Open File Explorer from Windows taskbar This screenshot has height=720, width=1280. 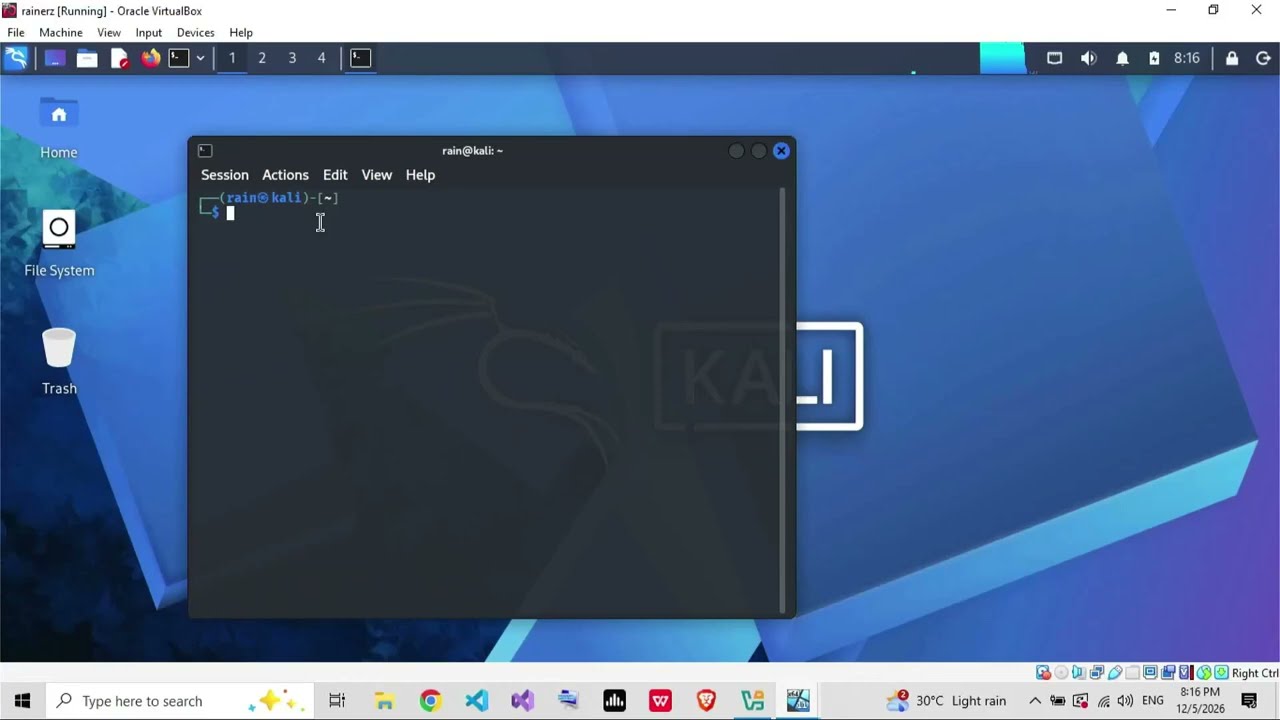pos(384,701)
